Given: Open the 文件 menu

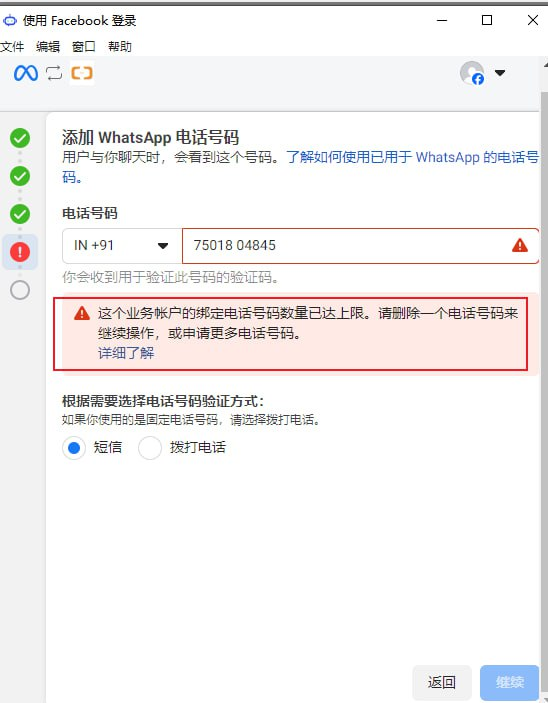Looking at the screenshot, I should [12, 47].
